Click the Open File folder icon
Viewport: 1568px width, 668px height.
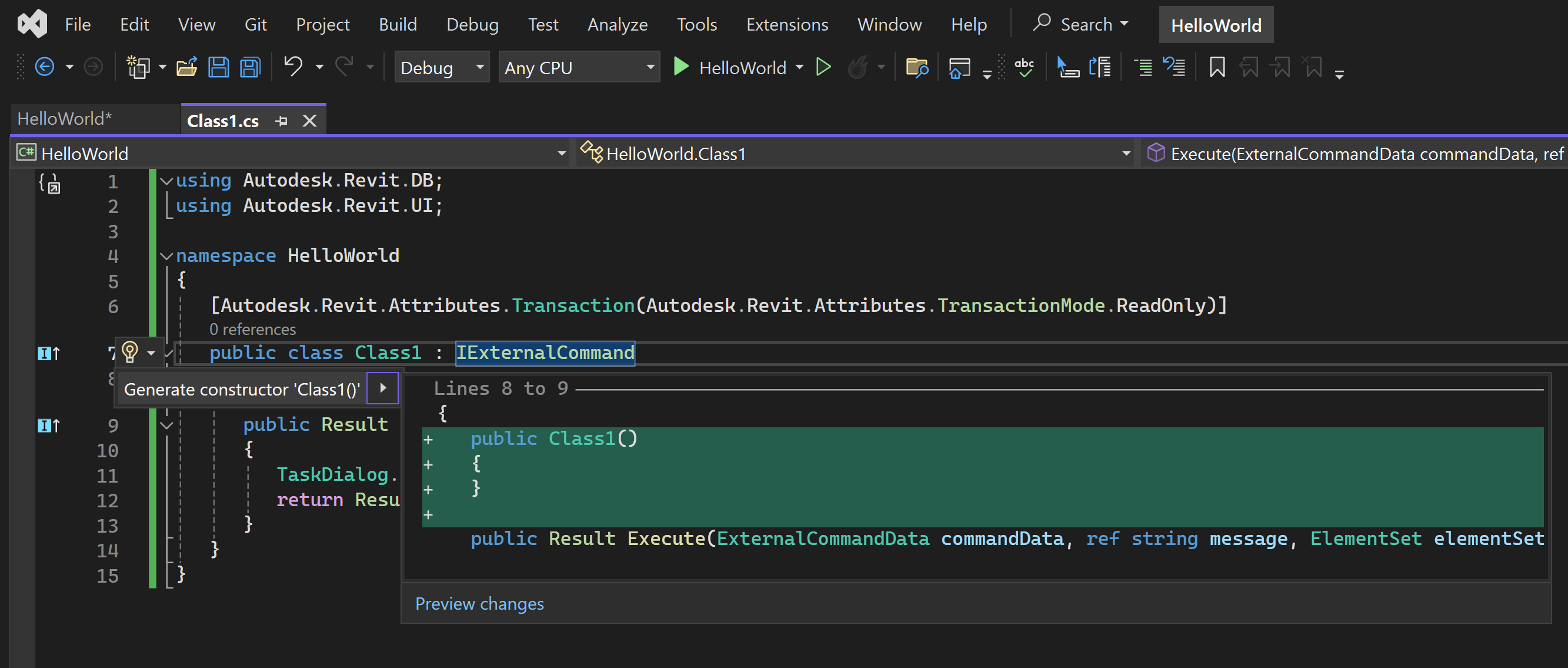point(187,67)
